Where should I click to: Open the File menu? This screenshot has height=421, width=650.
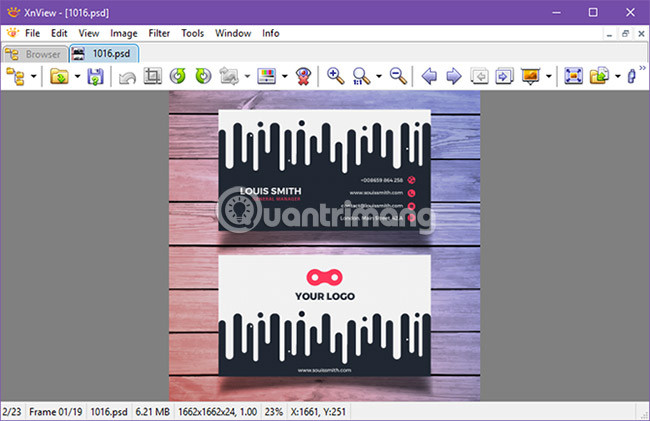(32, 33)
